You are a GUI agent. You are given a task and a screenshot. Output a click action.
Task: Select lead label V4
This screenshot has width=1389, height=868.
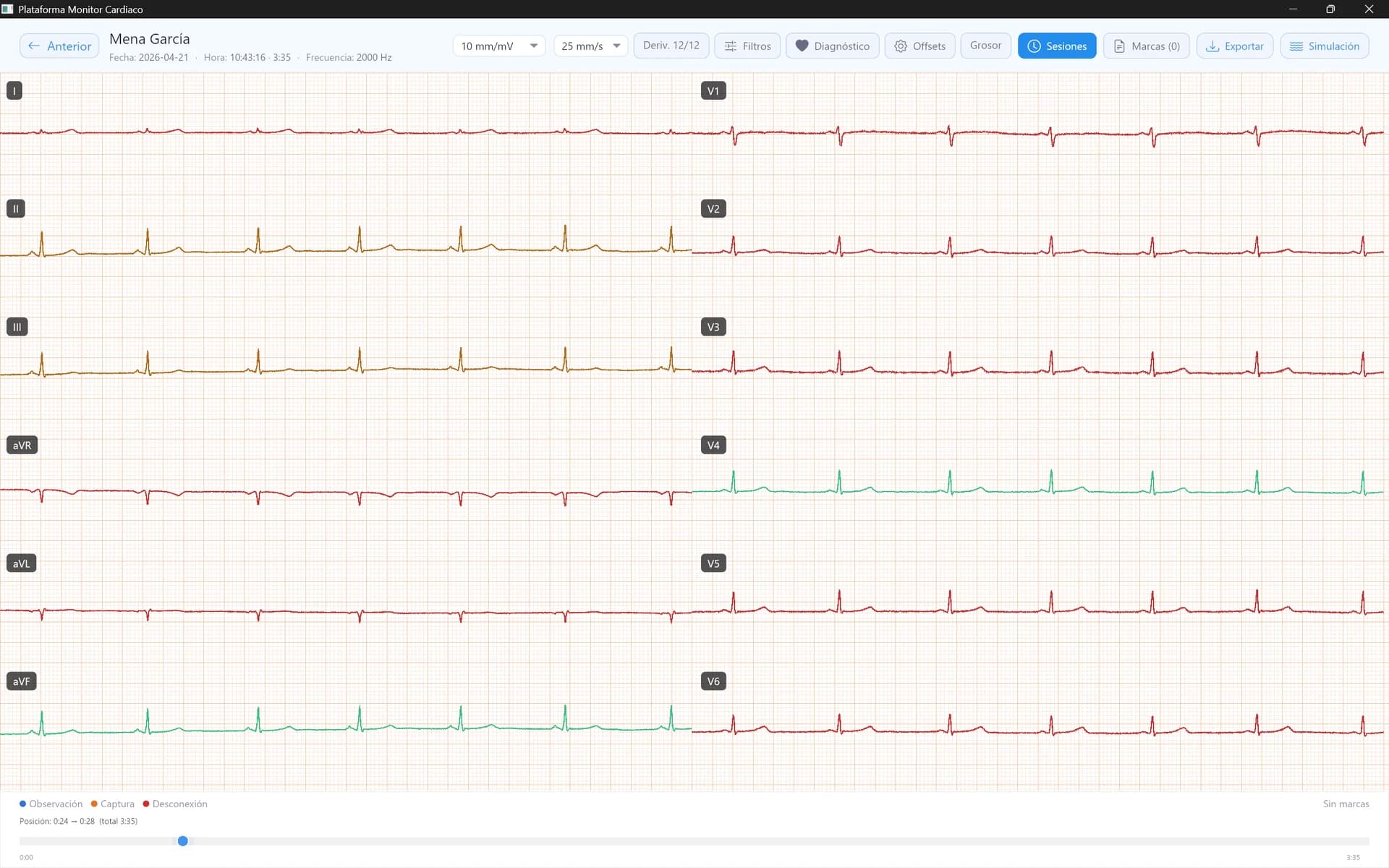click(713, 445)
